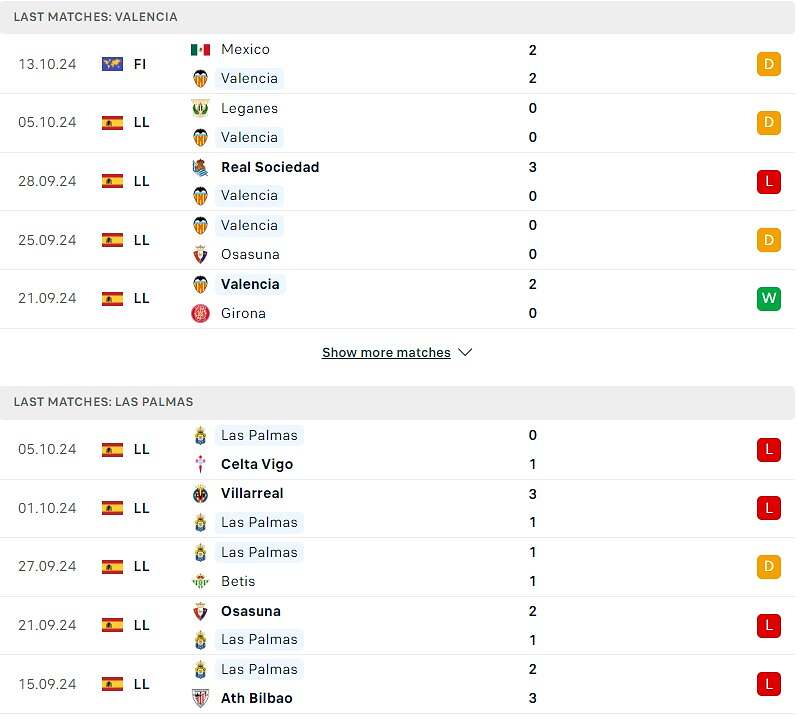Open Show more matches link
Viewport: 799px width, 717px height.
click(386, 353)
